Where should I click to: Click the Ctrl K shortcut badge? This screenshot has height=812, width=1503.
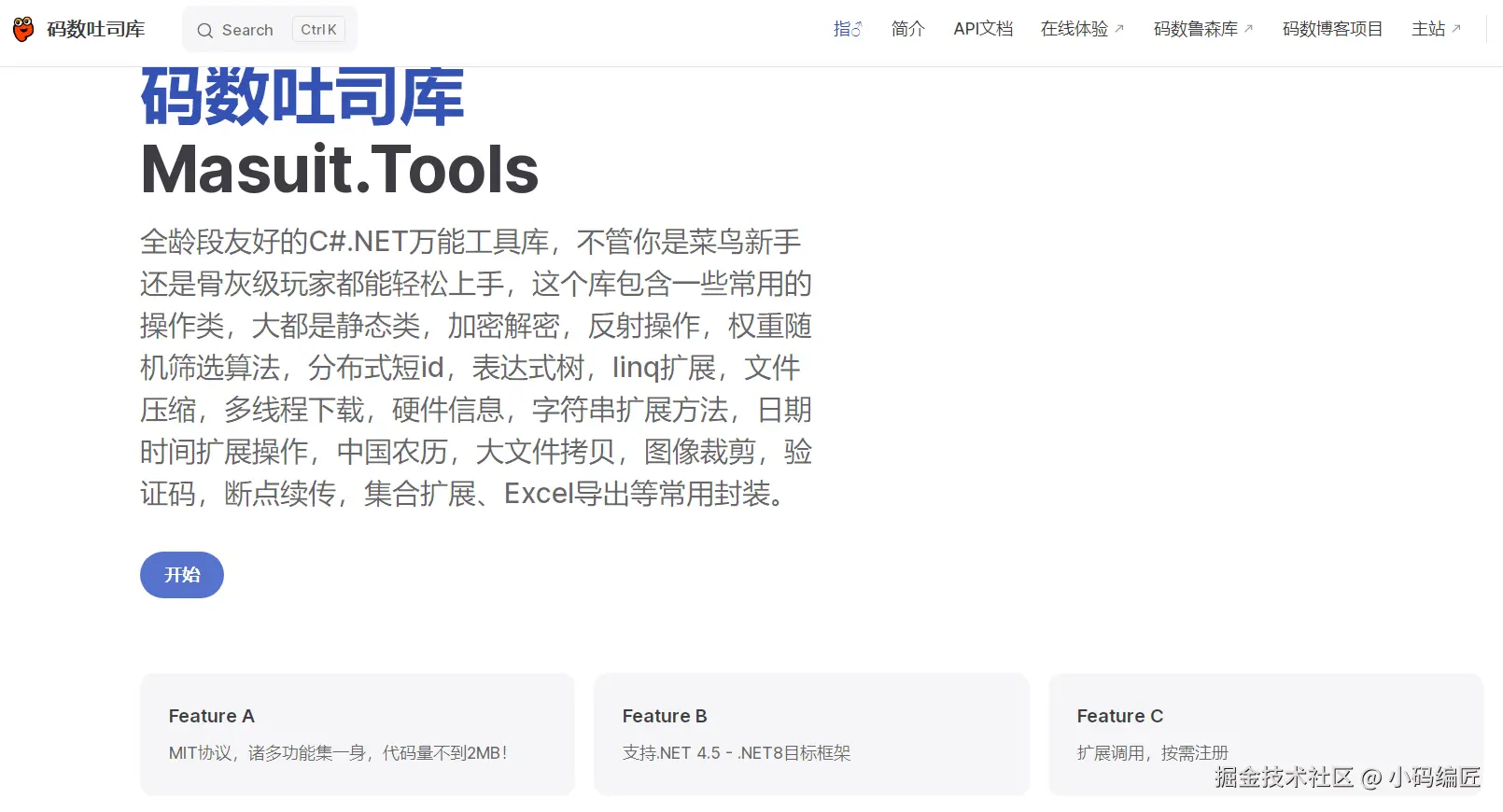tap(318, 30)
